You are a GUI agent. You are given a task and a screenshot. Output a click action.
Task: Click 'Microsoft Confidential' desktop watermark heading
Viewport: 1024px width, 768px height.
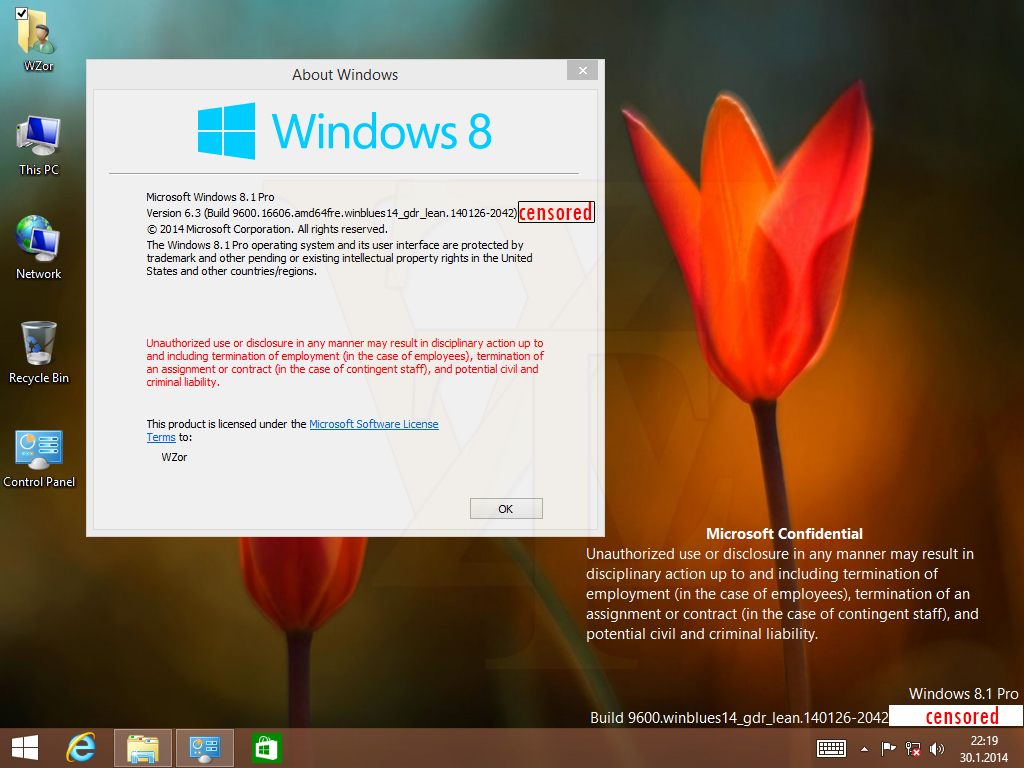click(x=784, y=534)
